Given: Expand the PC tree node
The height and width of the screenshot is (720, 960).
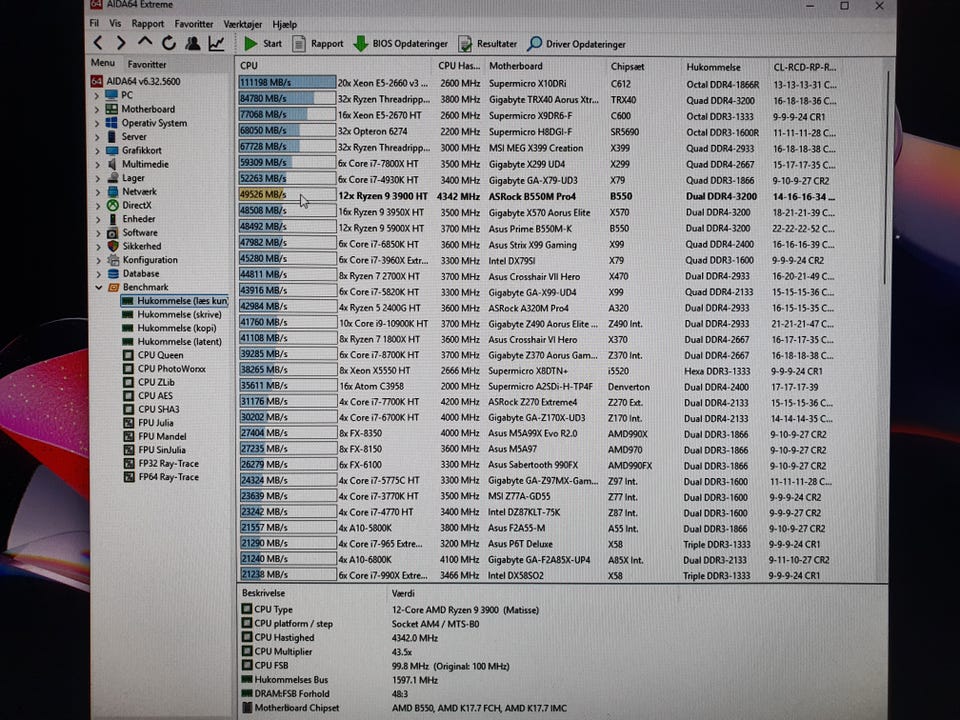Looking at the screenshot, I should (x=97, y=96).
